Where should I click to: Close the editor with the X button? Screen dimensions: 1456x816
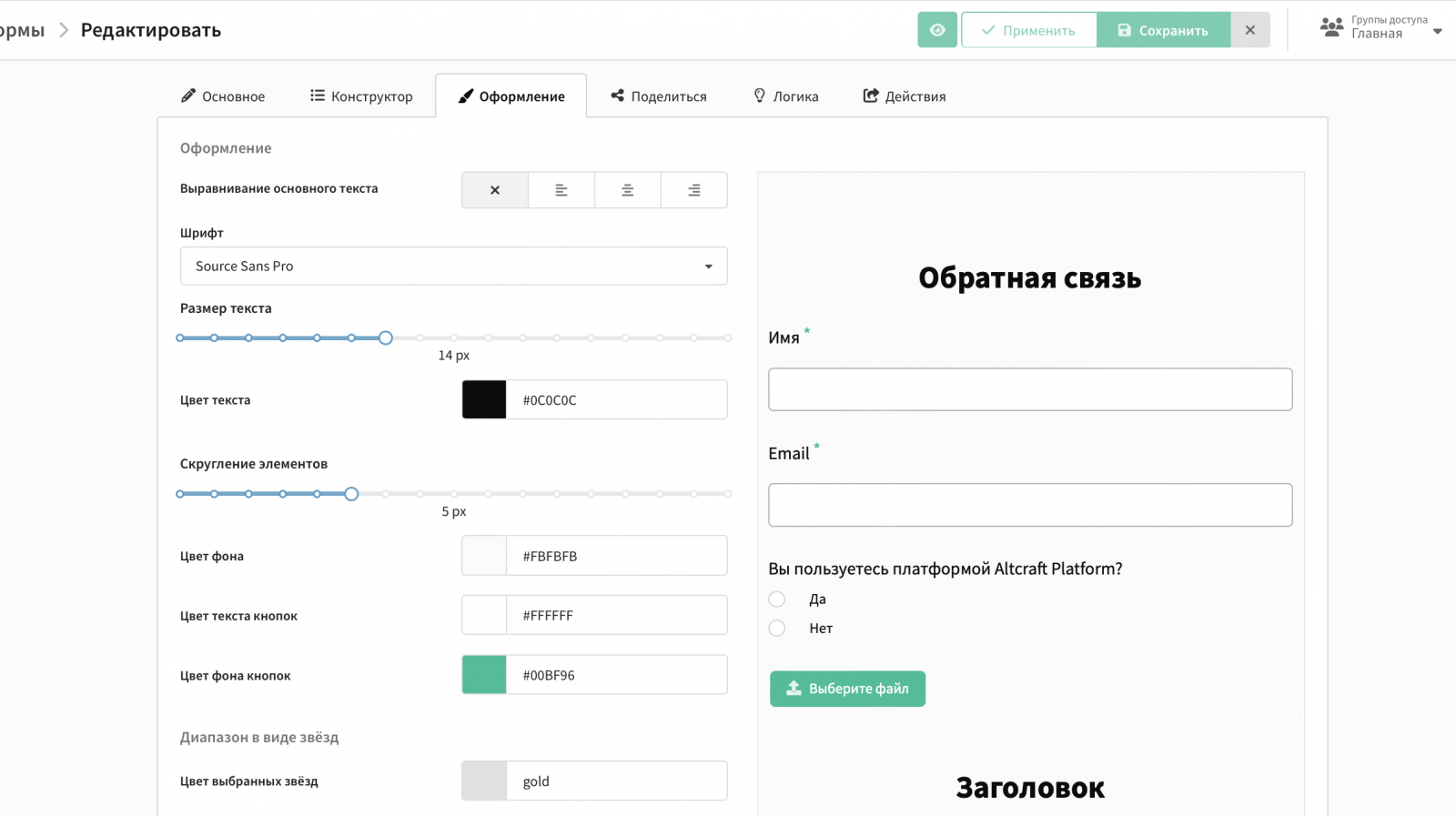click(x=1250, y=30)
